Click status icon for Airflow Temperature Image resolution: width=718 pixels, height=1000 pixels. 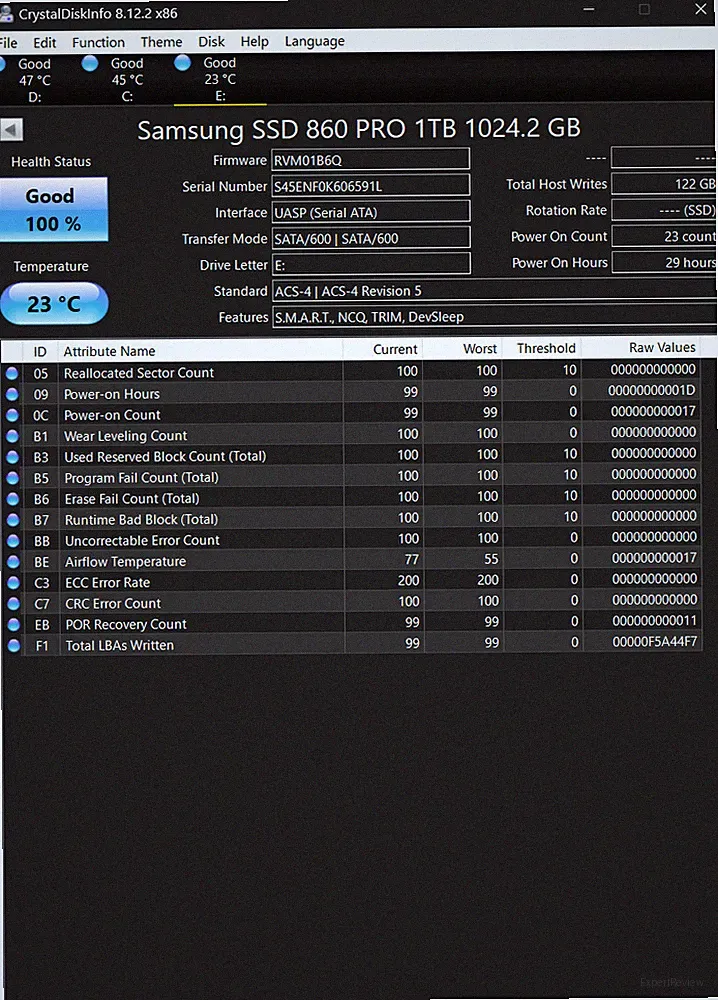pos(13,562)
